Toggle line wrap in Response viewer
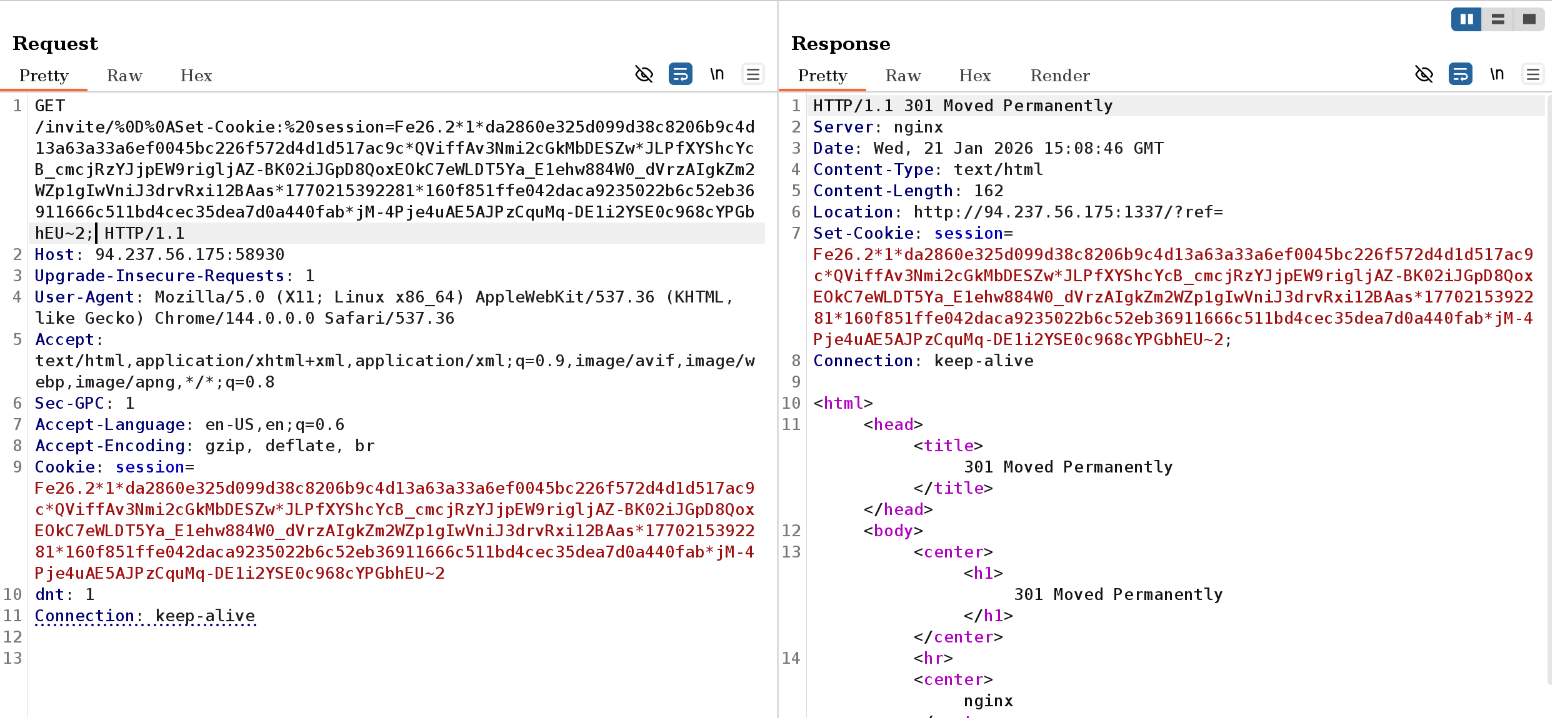This screenshot has width=1552, height=718. 1460,74
